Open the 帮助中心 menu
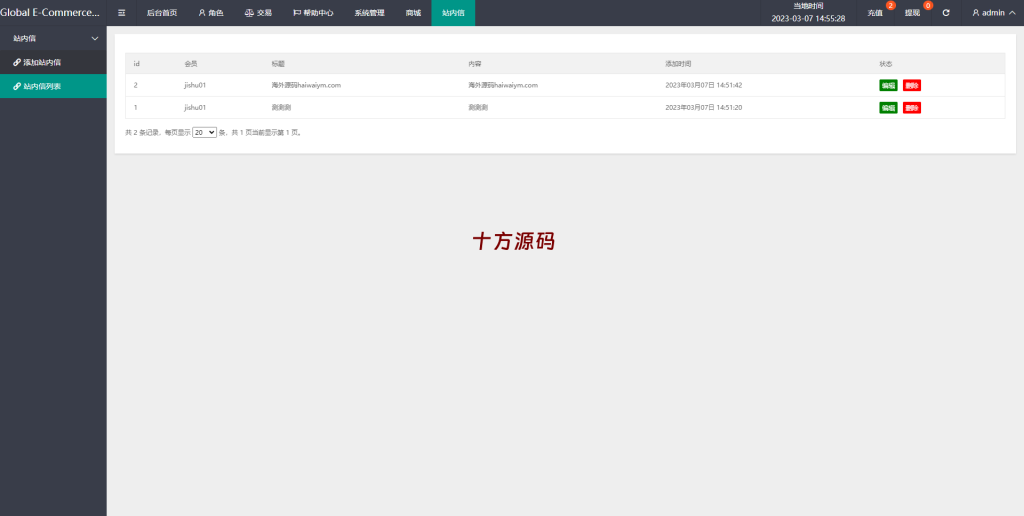Image resolution: width=1024 pixels, height=516 pixels. pos(313,13)
